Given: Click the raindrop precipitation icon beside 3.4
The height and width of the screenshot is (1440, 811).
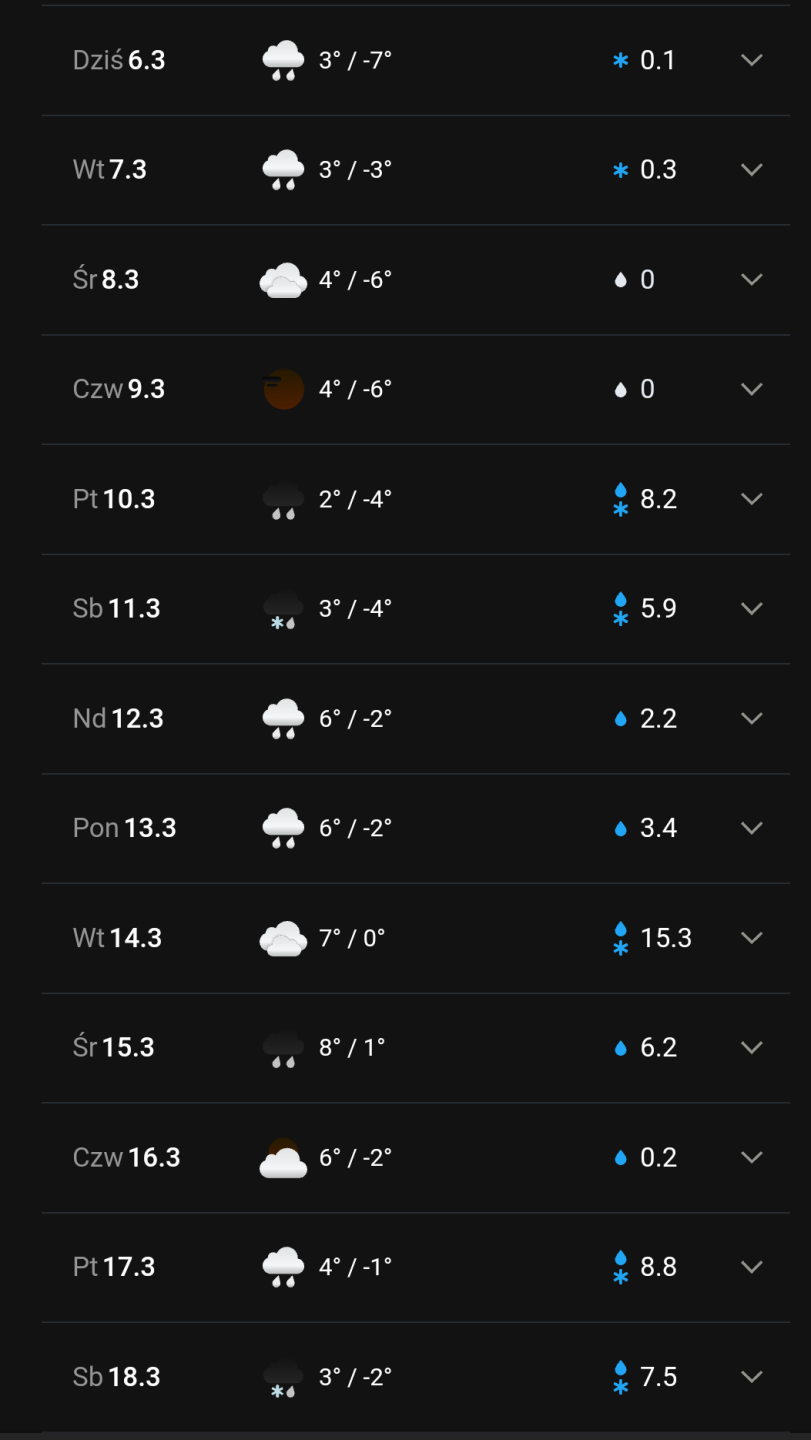Looking at the screenshot, I should 621,829.
